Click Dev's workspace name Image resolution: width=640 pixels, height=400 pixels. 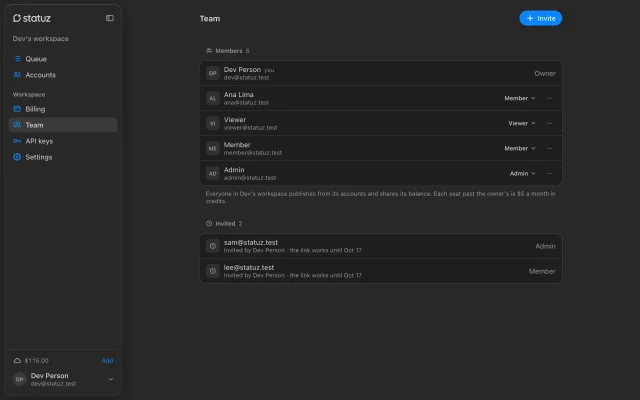tap(41, 39)
